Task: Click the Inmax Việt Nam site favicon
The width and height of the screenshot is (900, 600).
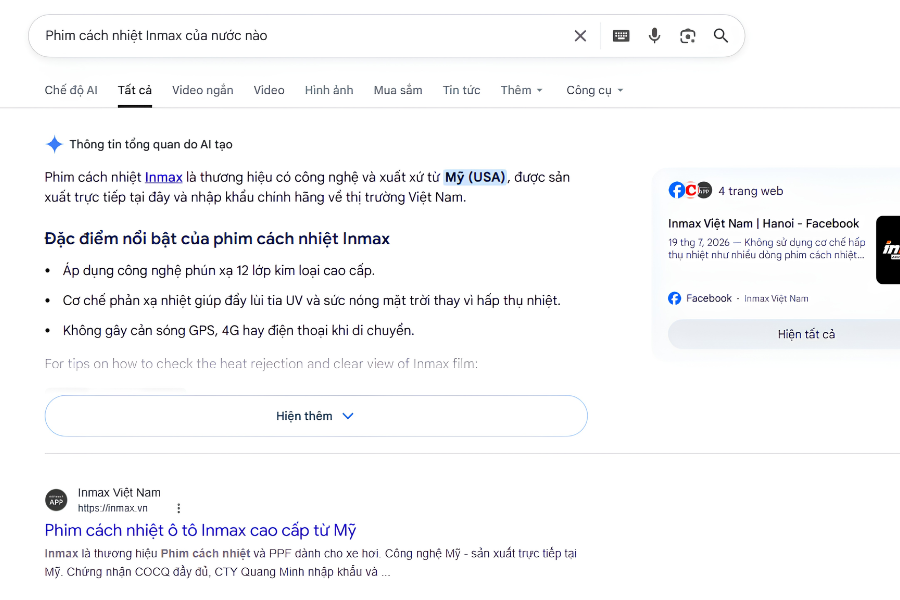Action: [x=56, y=500]
